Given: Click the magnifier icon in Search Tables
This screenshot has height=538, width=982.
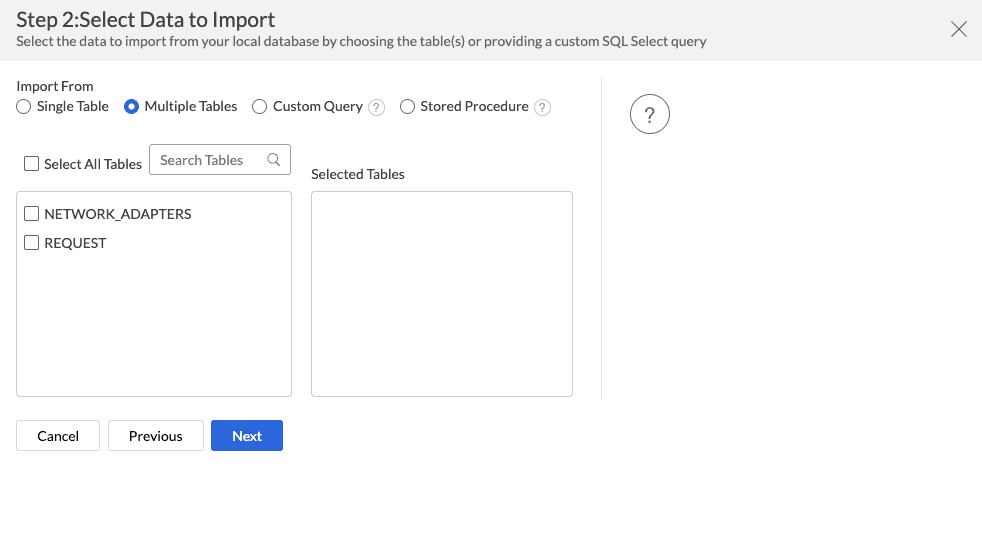Looking at the screenshot, I should point(274,160).
